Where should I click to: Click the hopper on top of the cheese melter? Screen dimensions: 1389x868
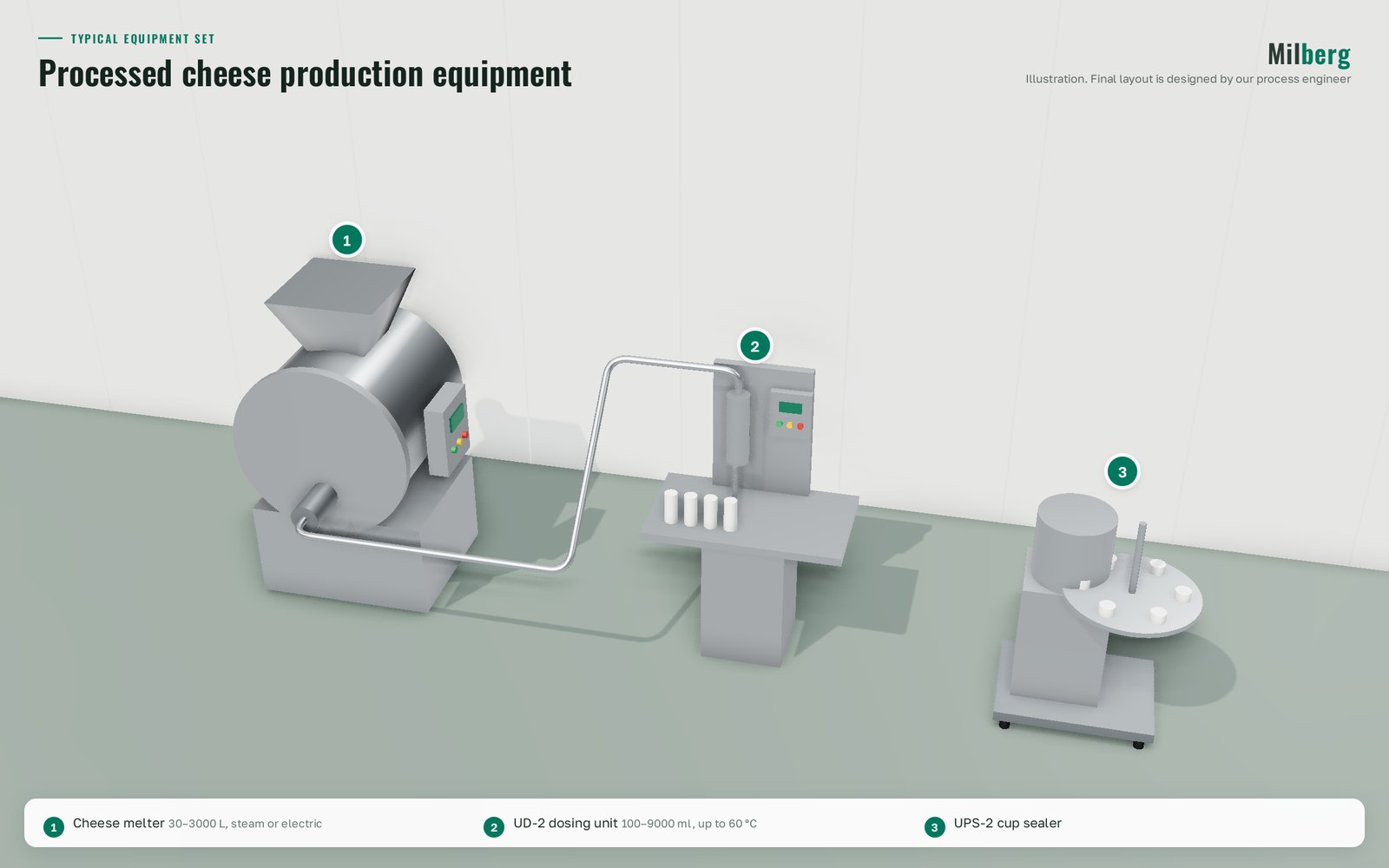click(x=339, y=304)
